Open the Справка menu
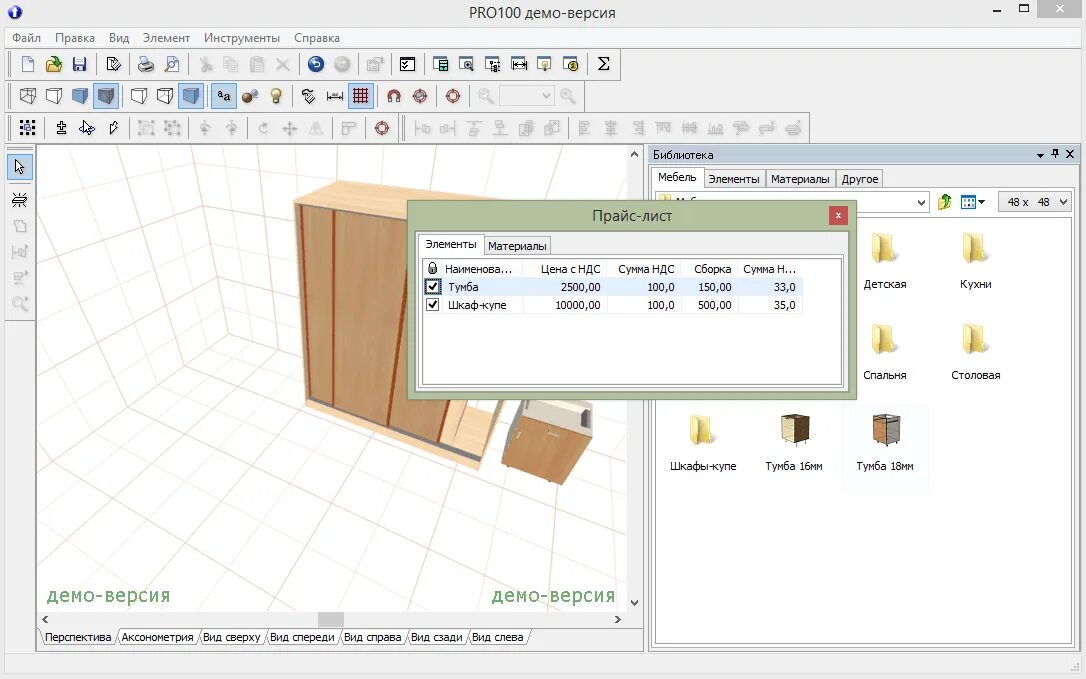This screenshot has width=1086, height=679. click(317, 38)
